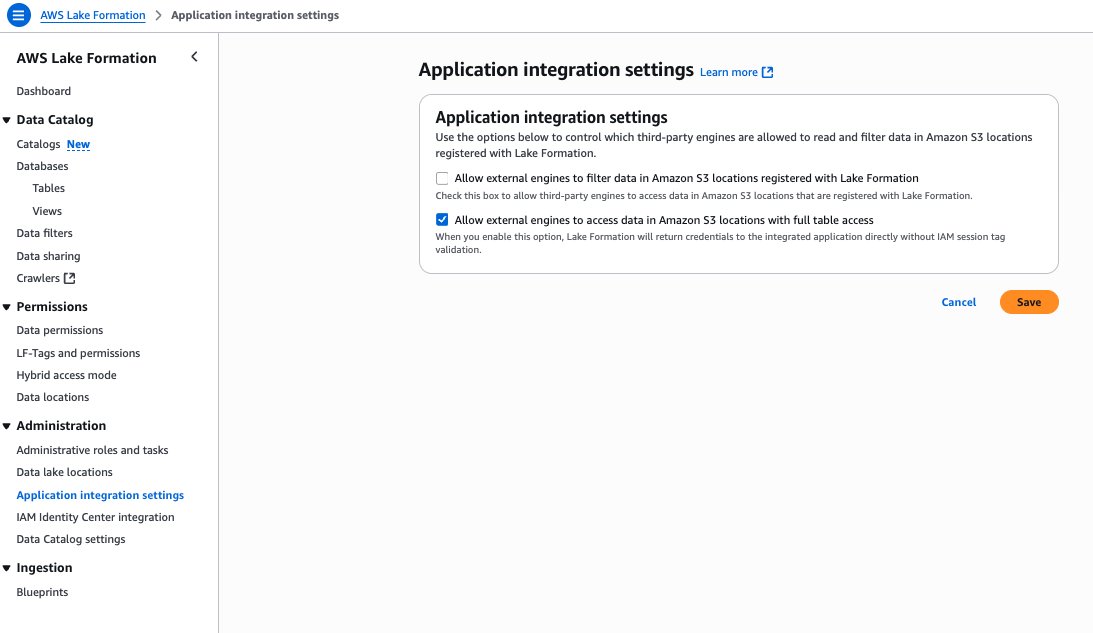Screen dimensions: 1093x633
Task: Collapse the Permissions section
Action: [7, 307]
